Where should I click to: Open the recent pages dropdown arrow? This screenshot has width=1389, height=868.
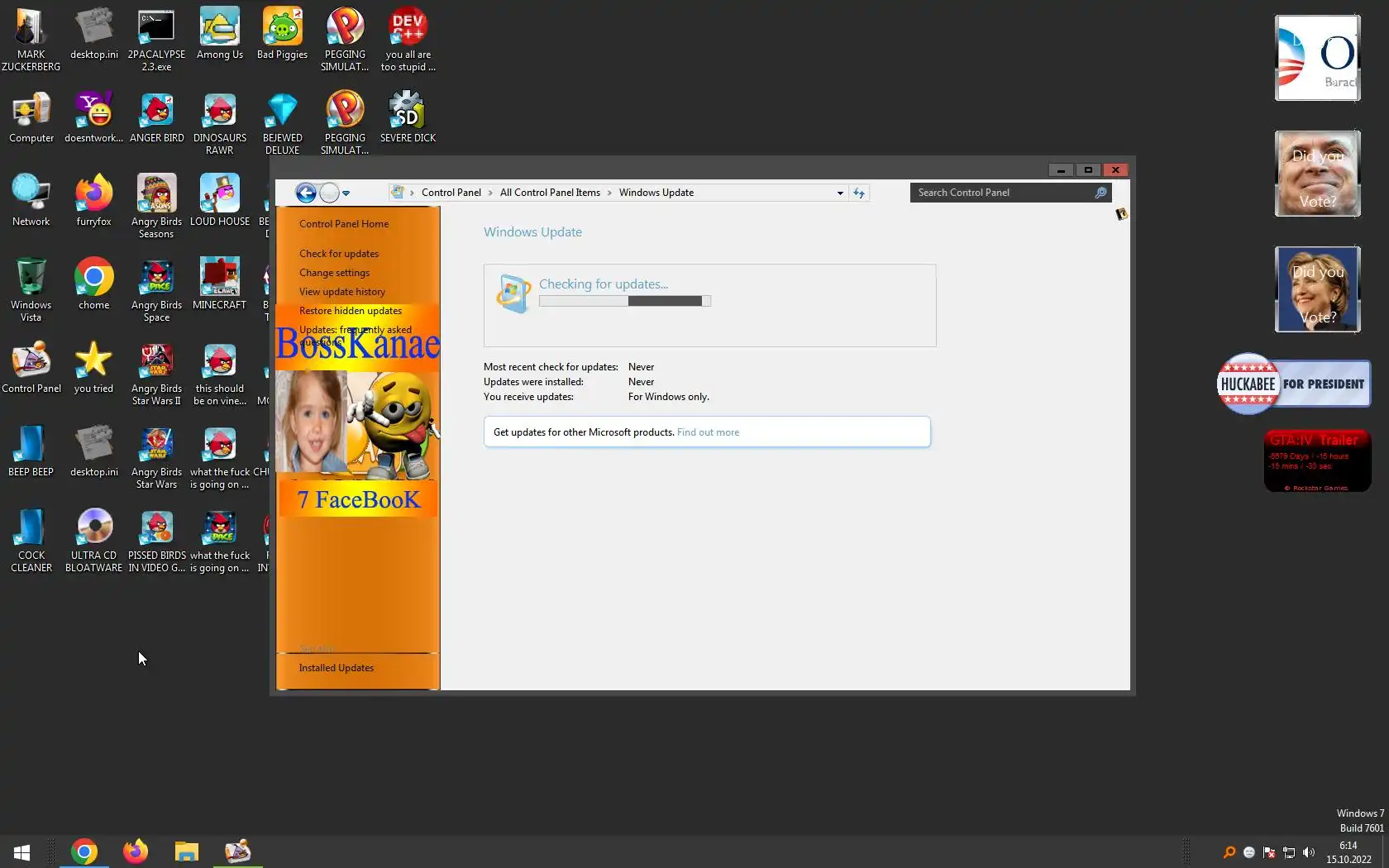coord(346,193)
